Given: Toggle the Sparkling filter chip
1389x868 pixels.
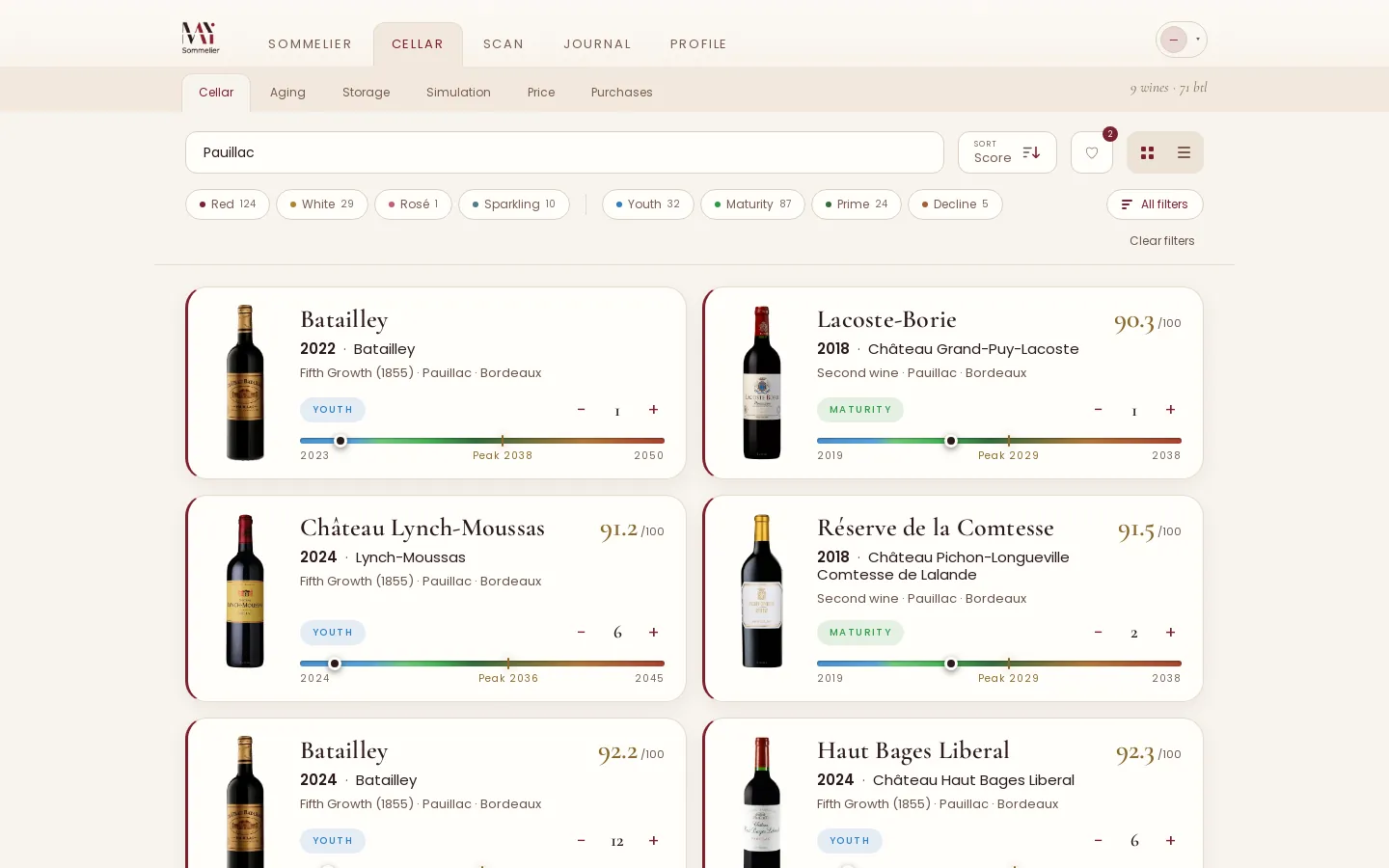Looking at the screenshot, I should 514,204.
